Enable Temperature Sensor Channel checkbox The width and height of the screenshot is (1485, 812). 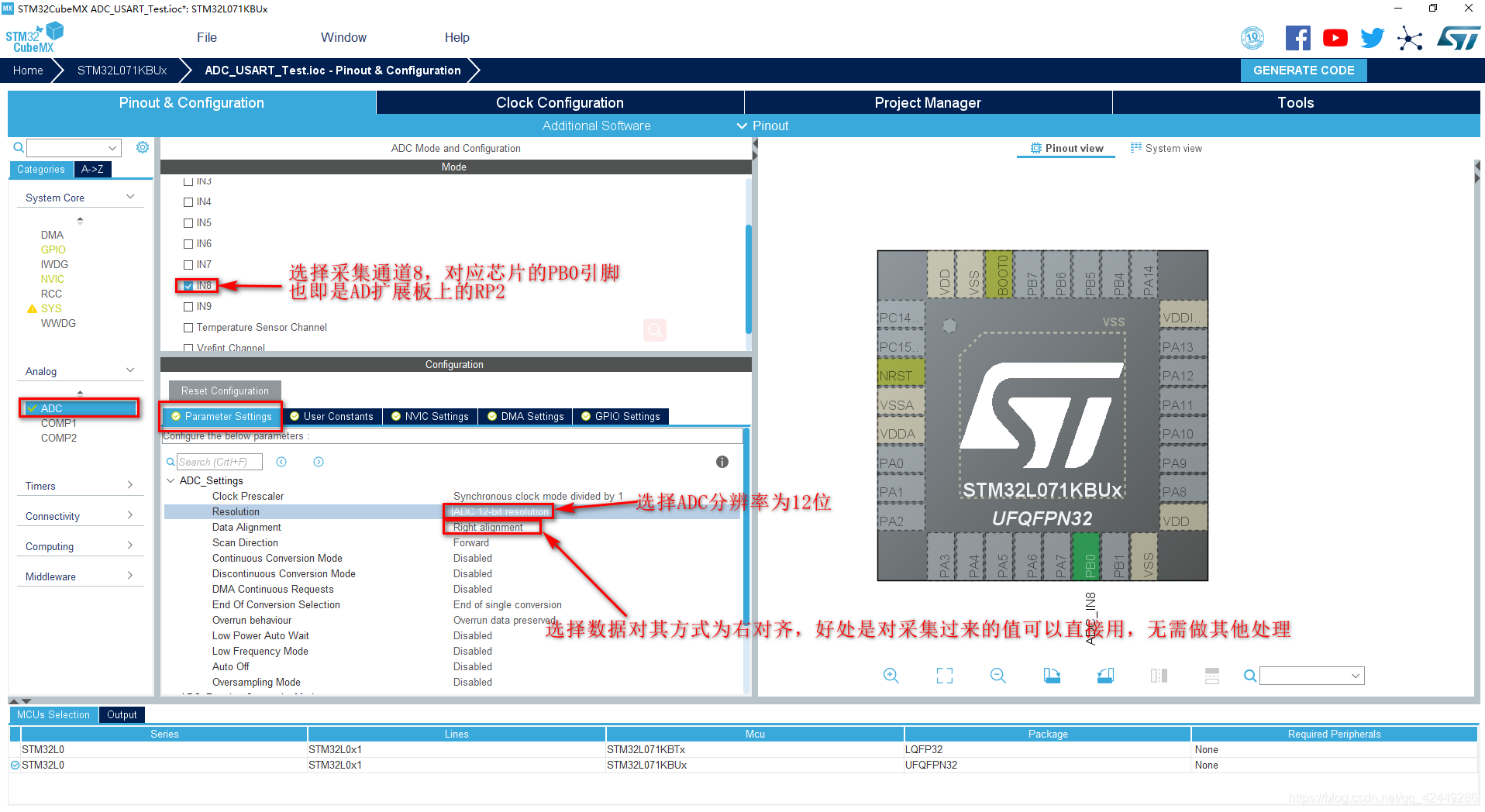188,328
